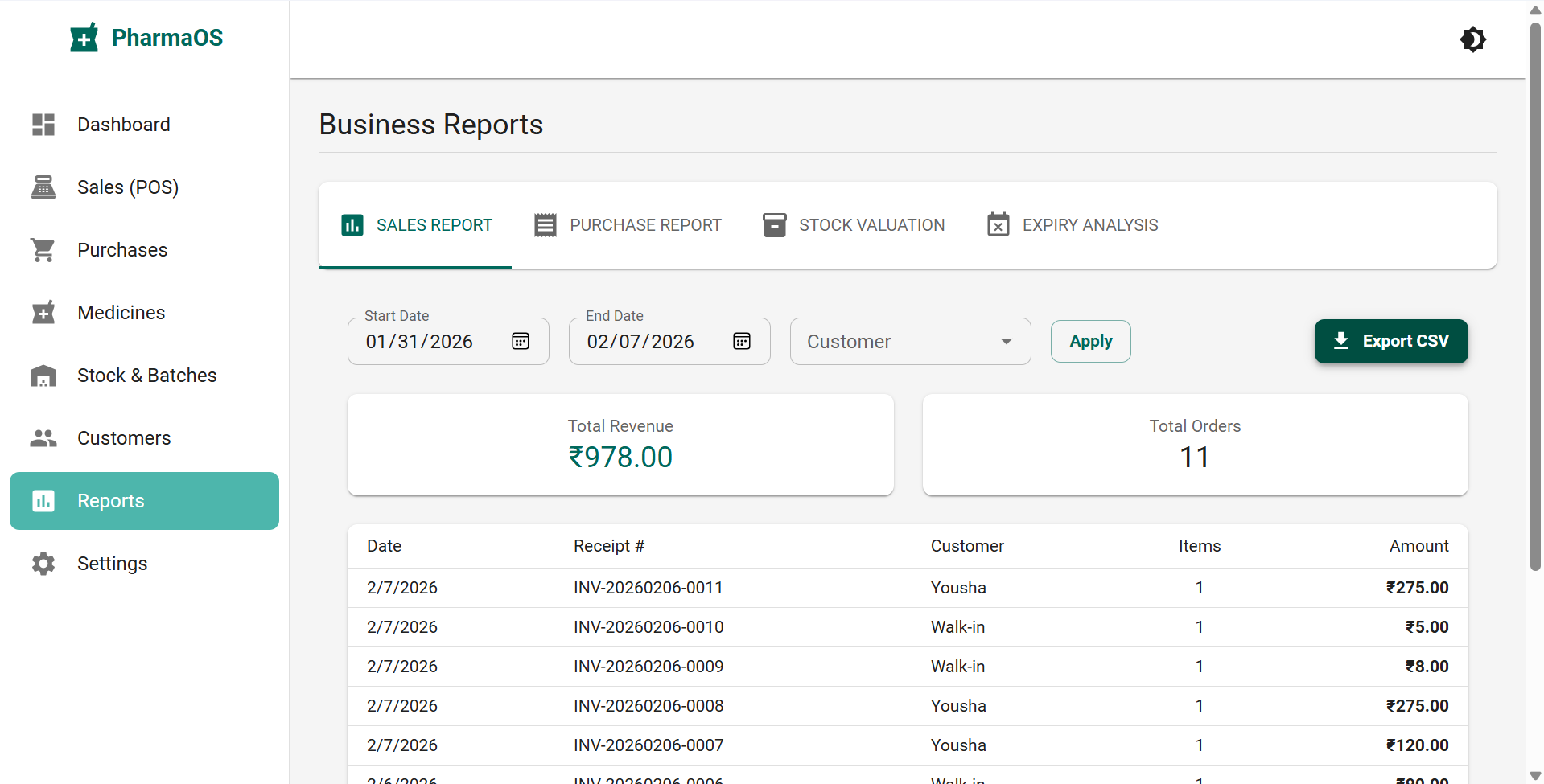
Task: Toggle dark mode theme icon
Action: tap(1472, 39)
